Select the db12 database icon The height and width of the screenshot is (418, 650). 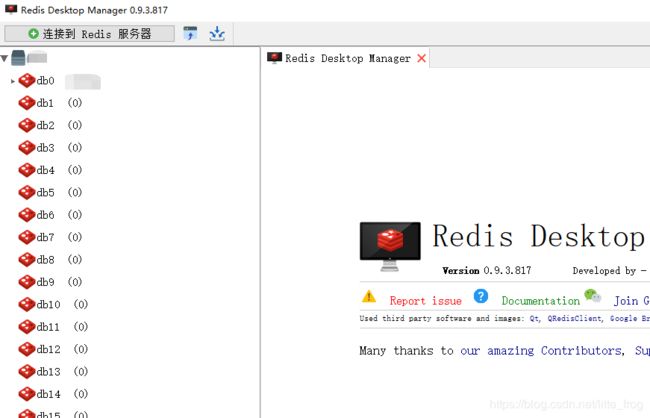pos(27,349)
